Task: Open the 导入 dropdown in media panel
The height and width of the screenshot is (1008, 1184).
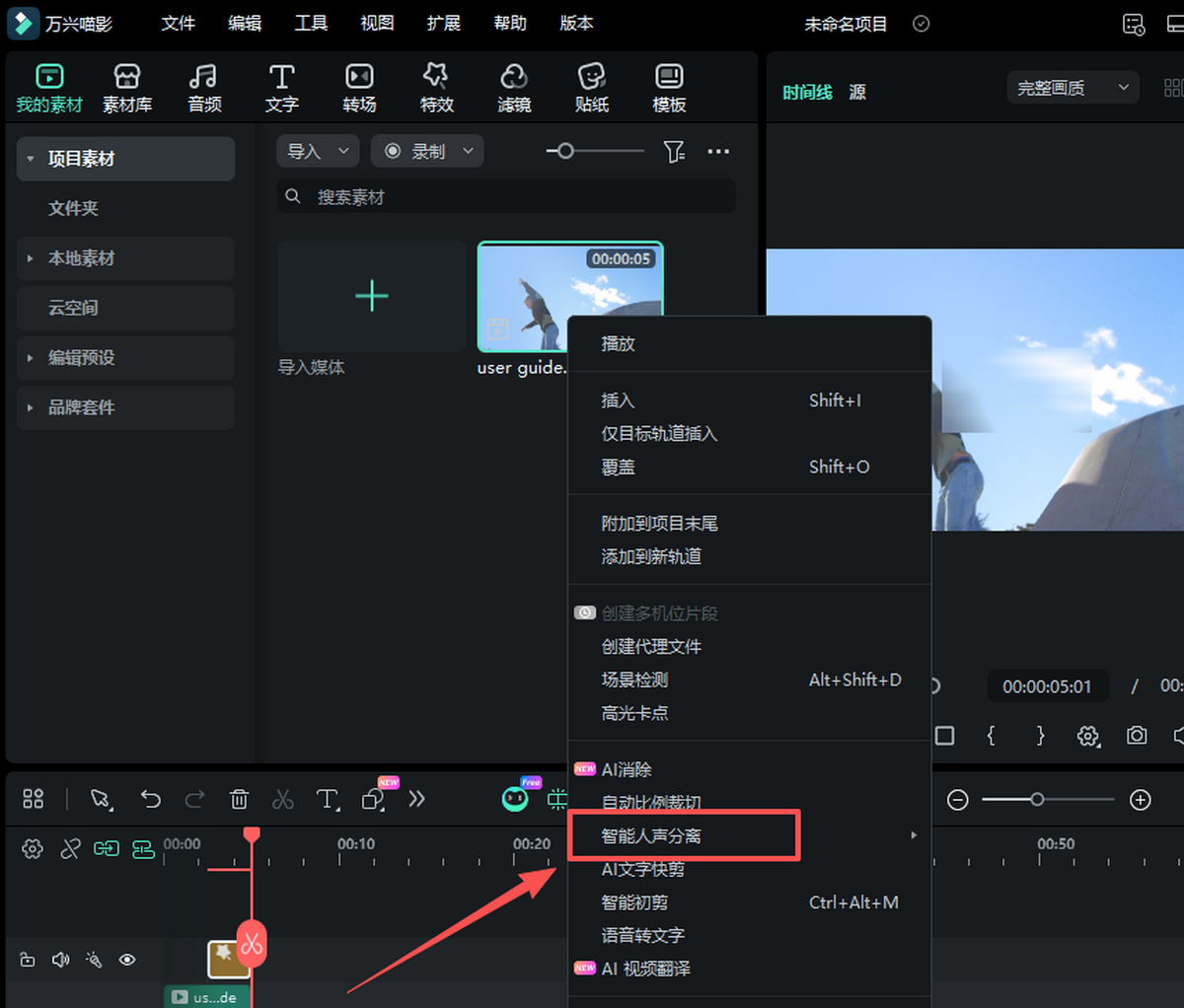Action: point(318,151)
